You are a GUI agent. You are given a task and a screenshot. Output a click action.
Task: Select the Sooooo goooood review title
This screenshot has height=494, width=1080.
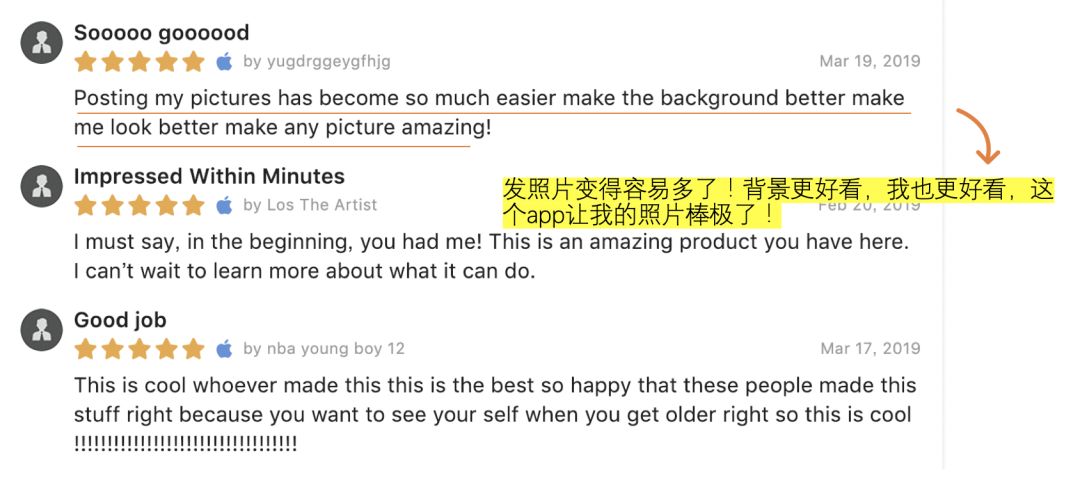(161, 33)
